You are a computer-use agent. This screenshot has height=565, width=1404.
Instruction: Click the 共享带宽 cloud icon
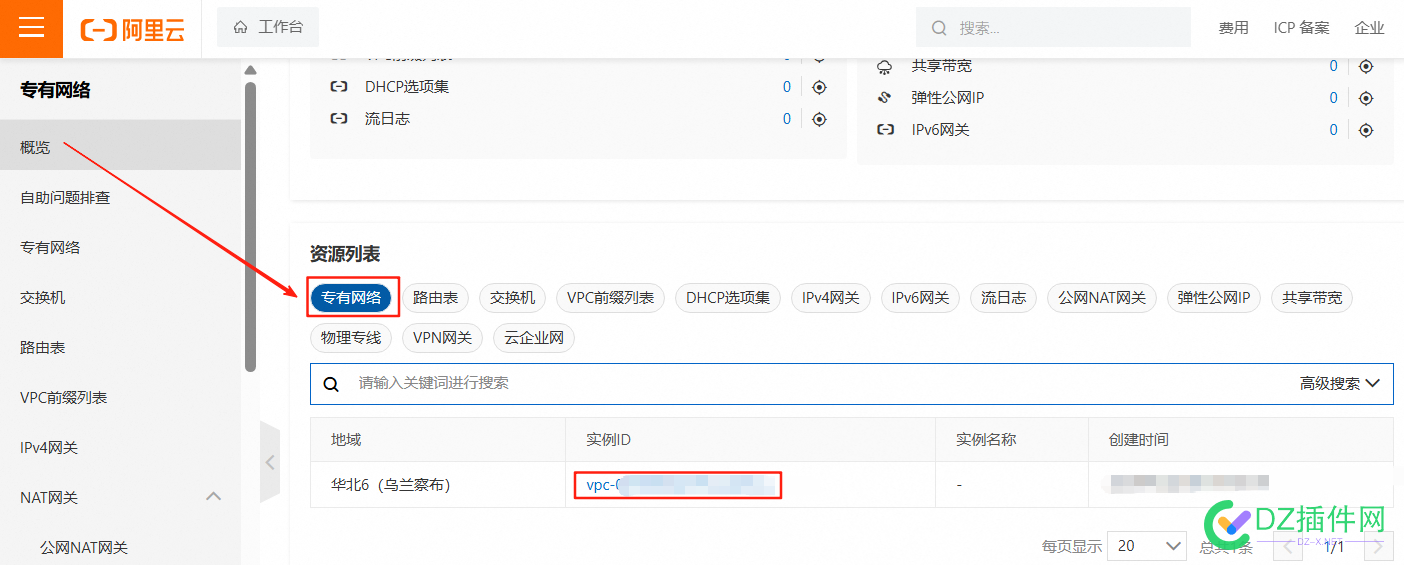[x=885, y=67]
